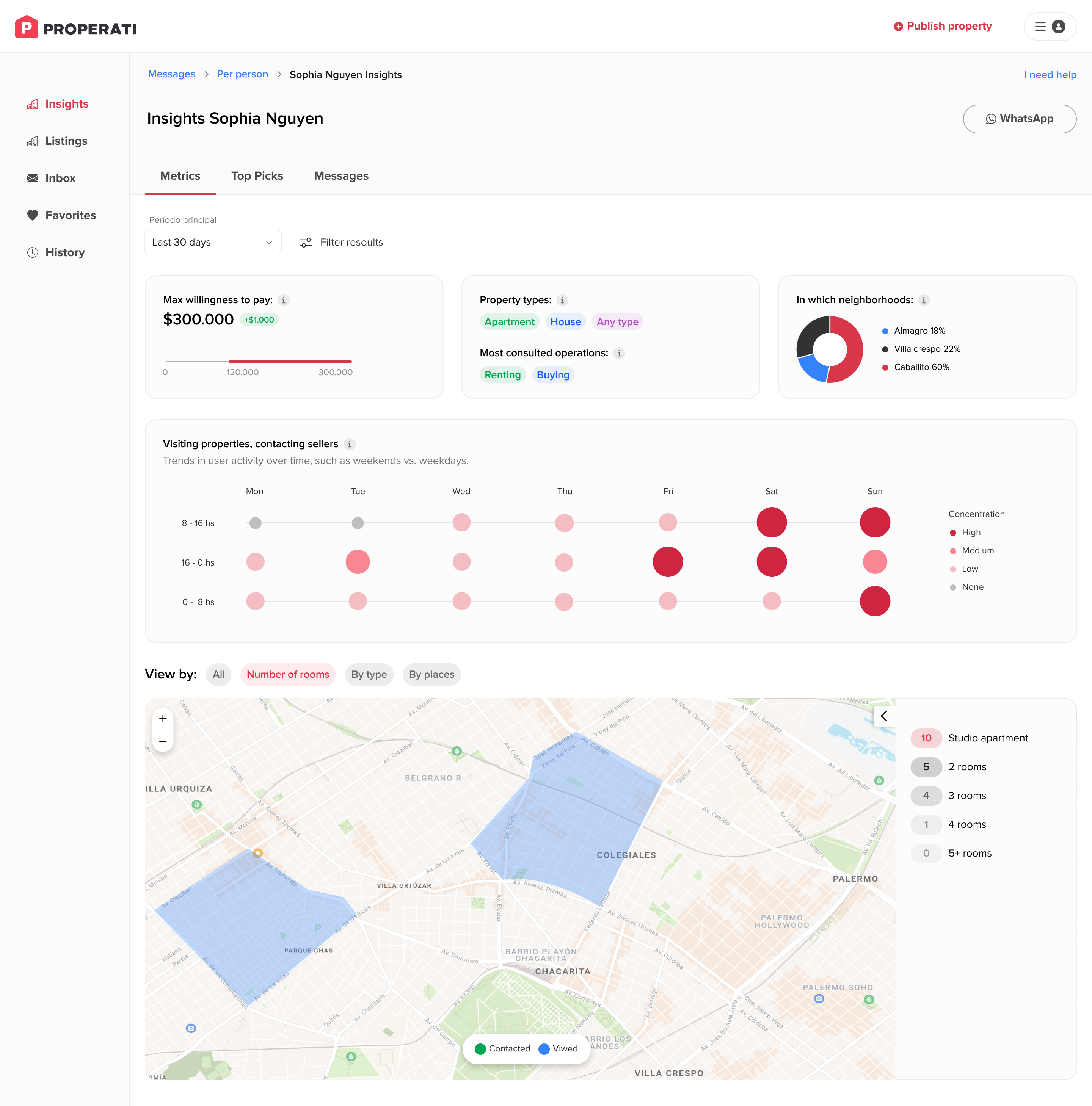The height and width of the screenshot is (1106, 1092).
Task: Collapse the map side panel arrow
Action: tap(883, 716)
